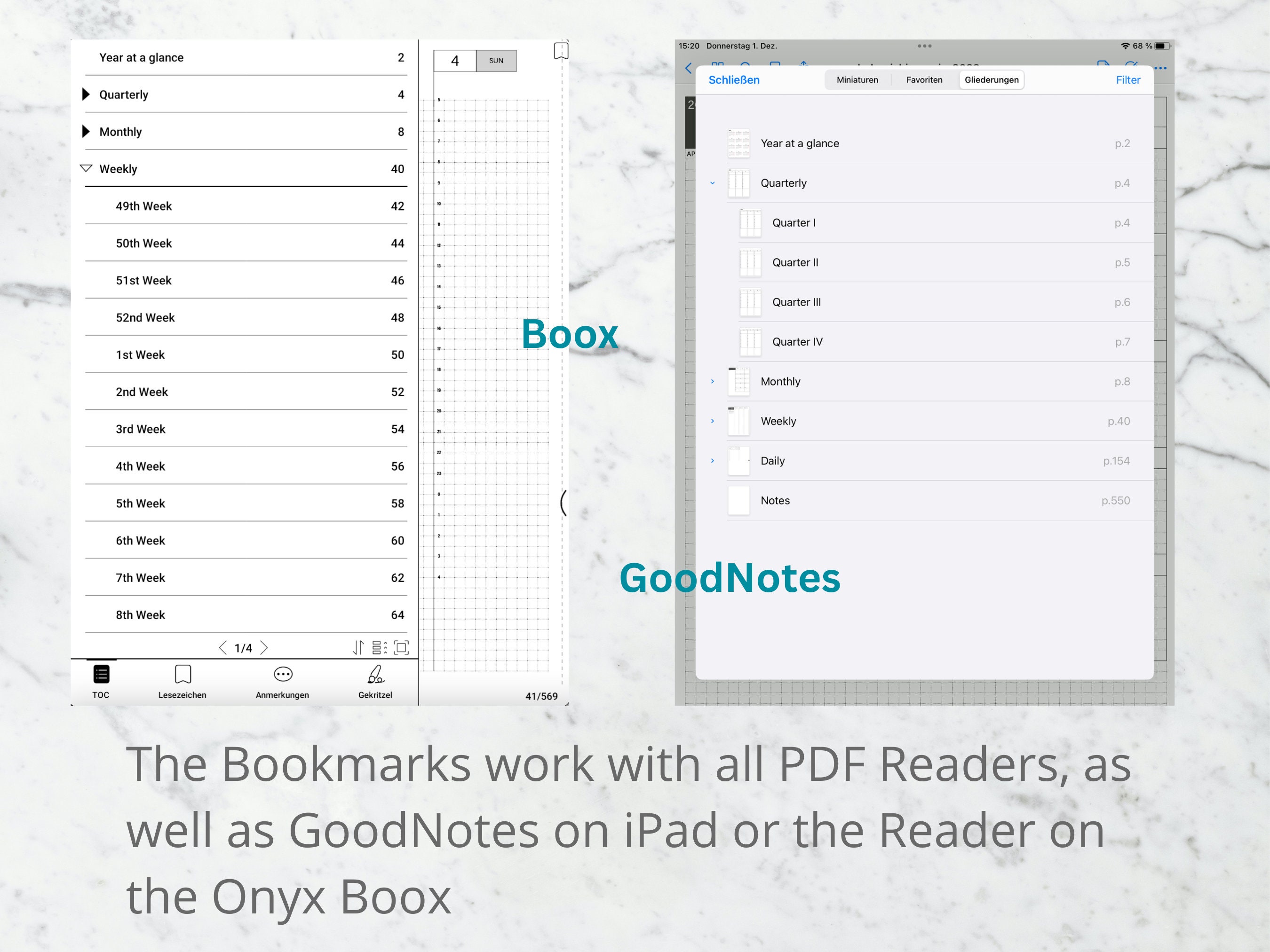Go to previous TOC page in Boox
The height and width of the screenshot is (952, 1270).
tap(223, 648)
